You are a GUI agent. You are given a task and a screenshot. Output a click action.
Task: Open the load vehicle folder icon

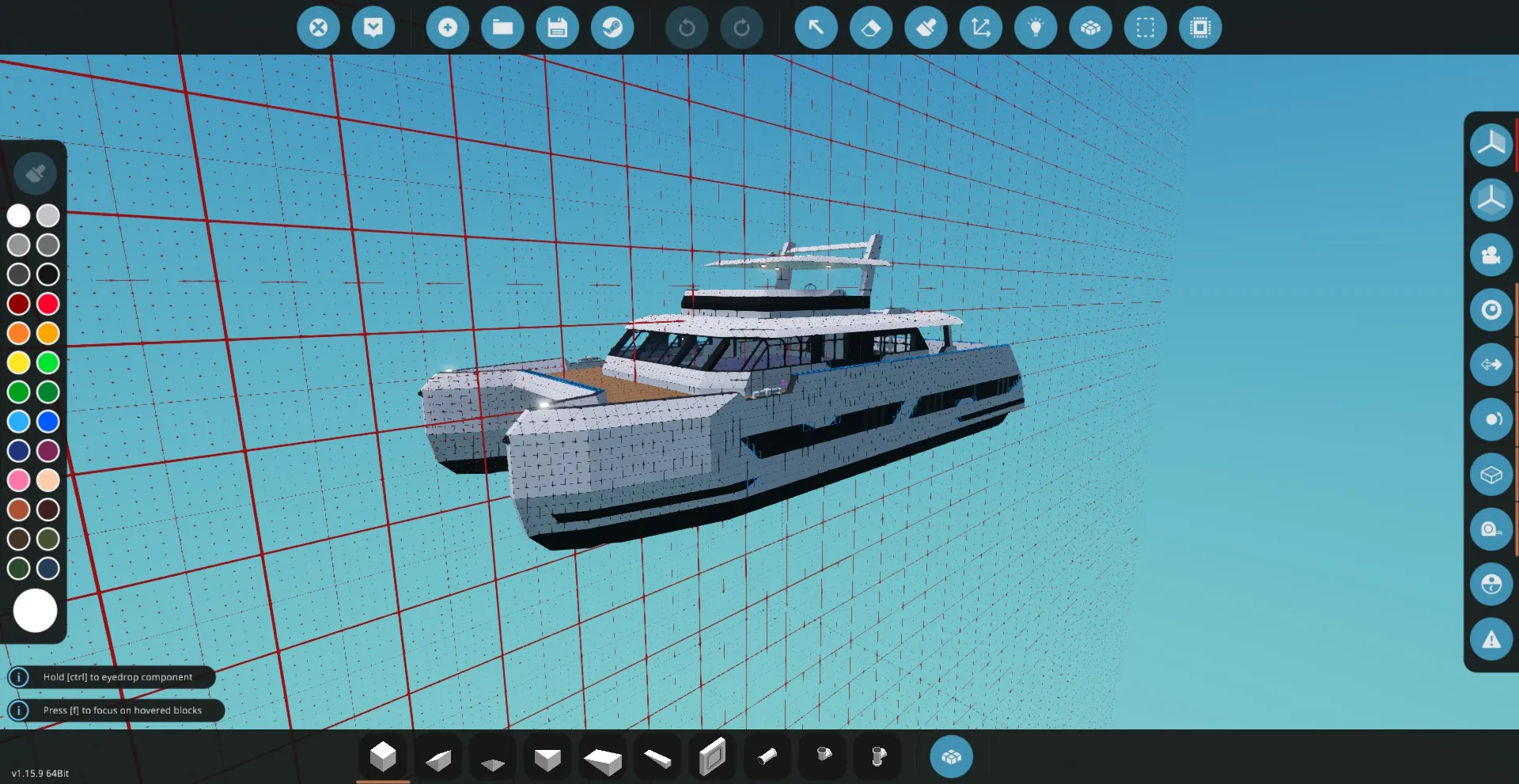coord(502,28)
